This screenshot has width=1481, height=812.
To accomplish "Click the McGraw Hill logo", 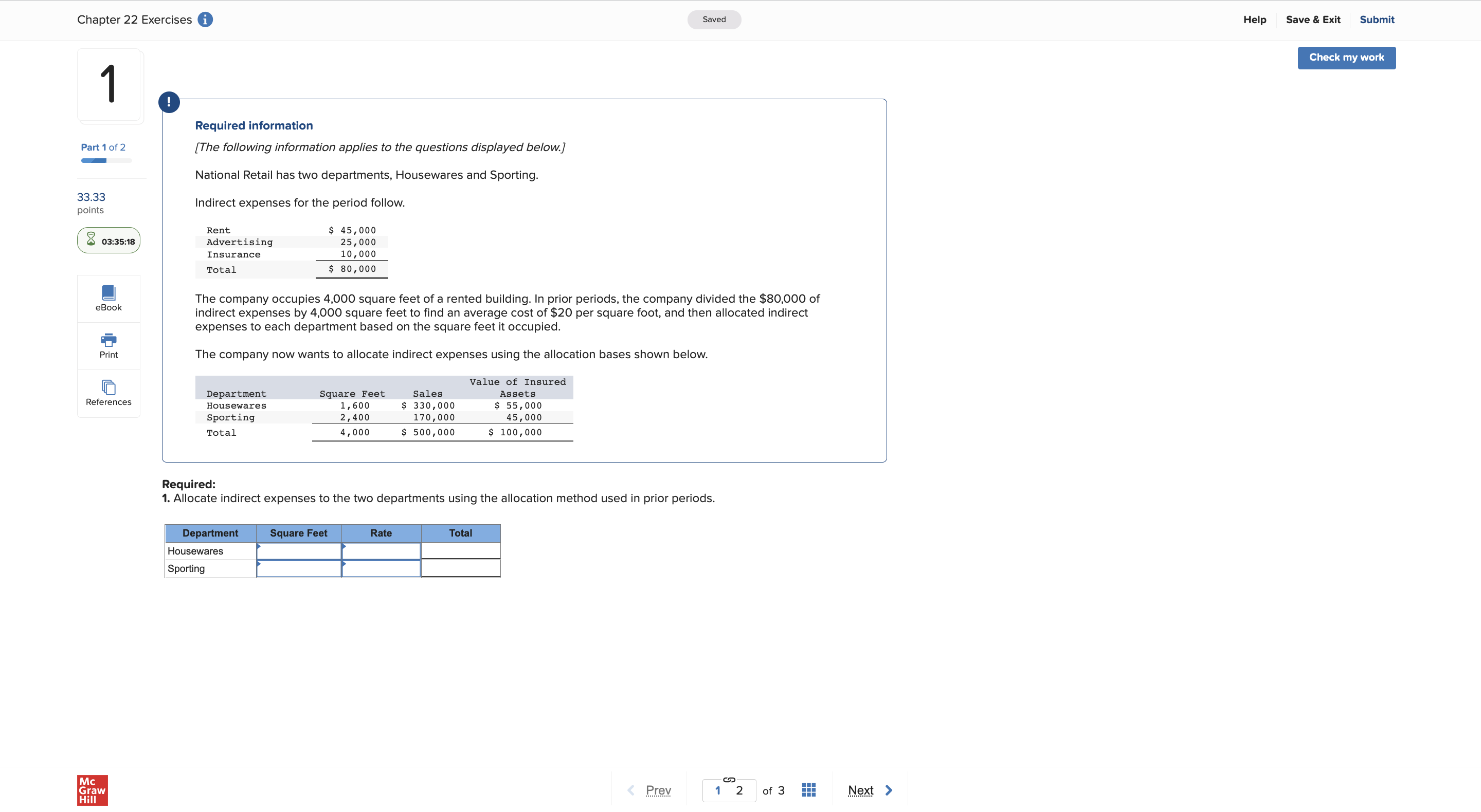I will (92, 789).
